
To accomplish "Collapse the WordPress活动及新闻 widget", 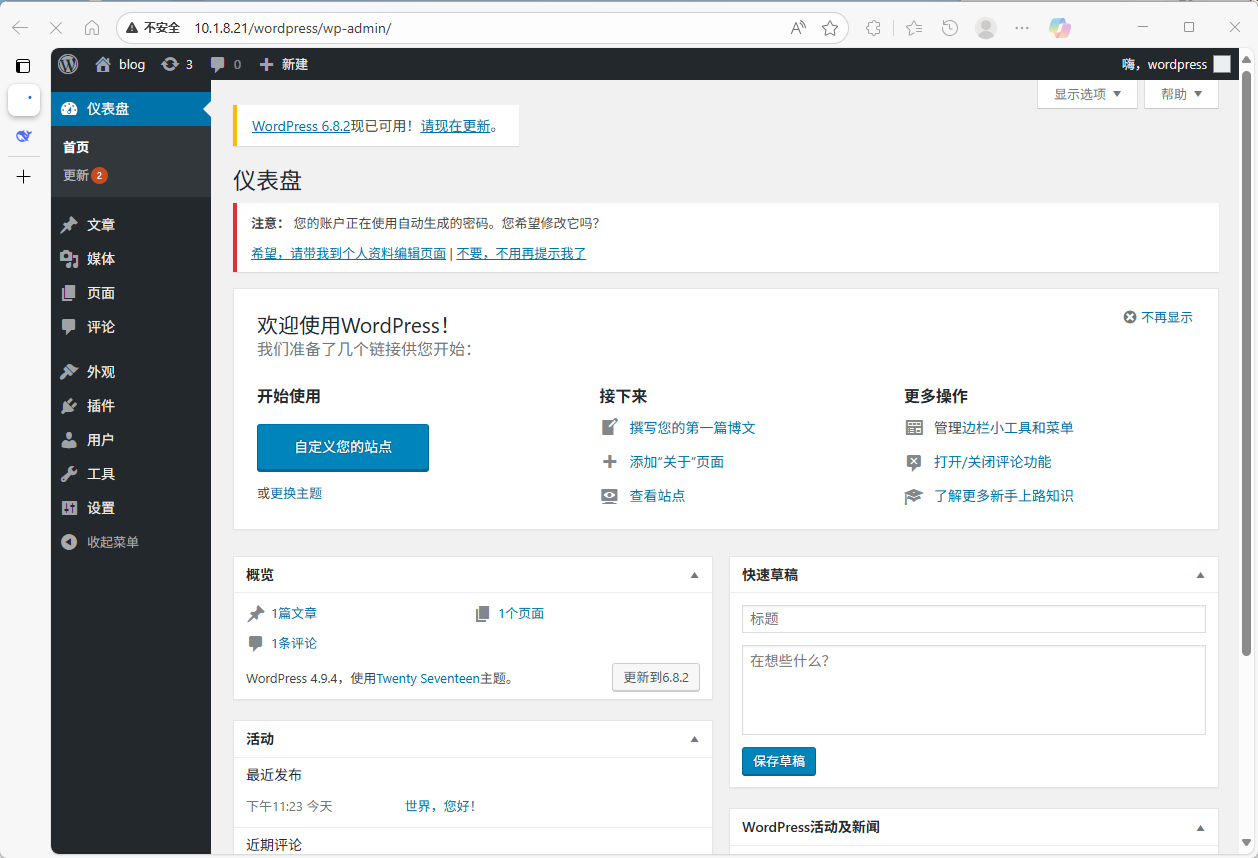I will [x=1201, y=828].
